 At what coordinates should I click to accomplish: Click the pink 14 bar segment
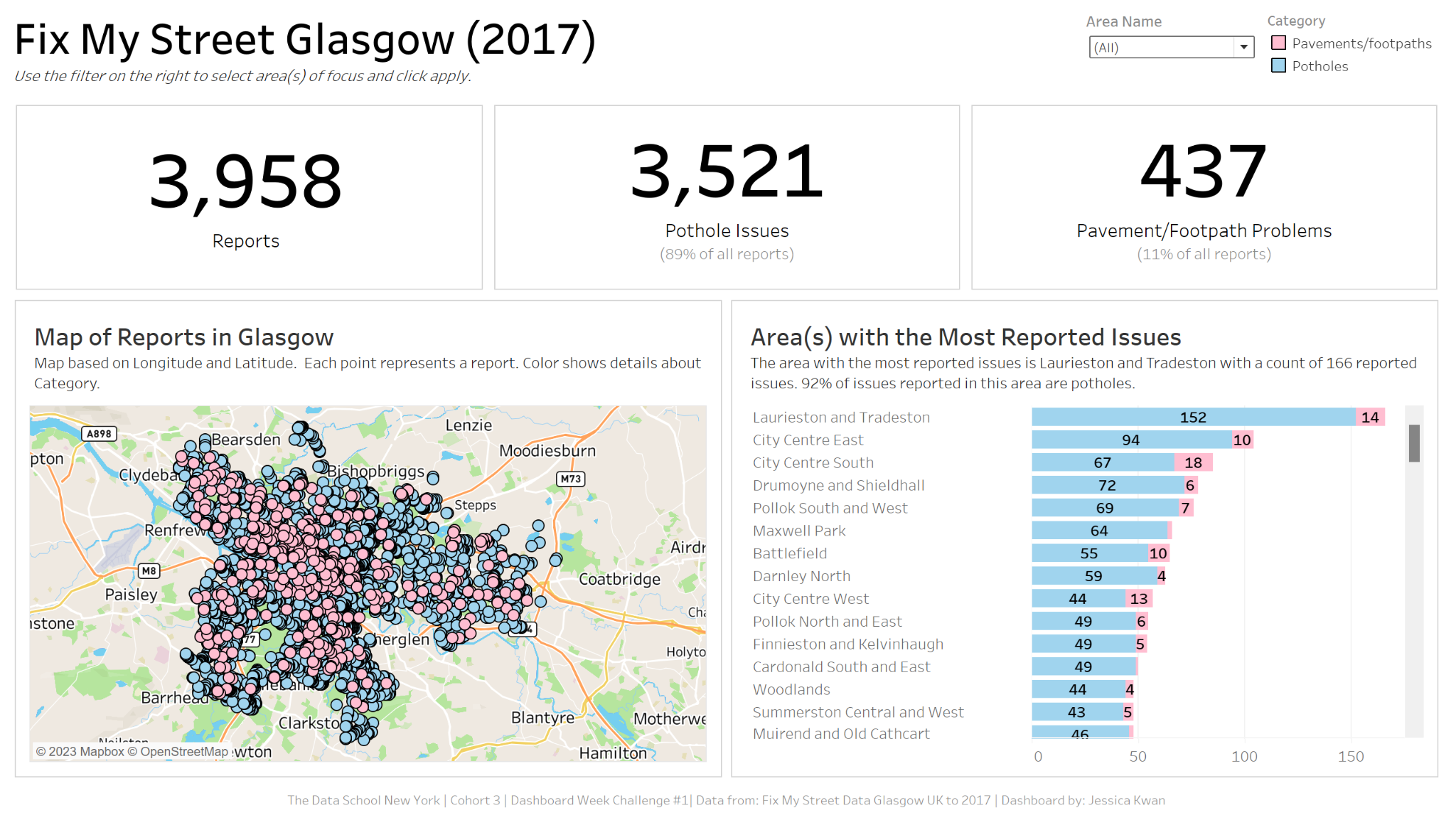[x=1370, y=418]
